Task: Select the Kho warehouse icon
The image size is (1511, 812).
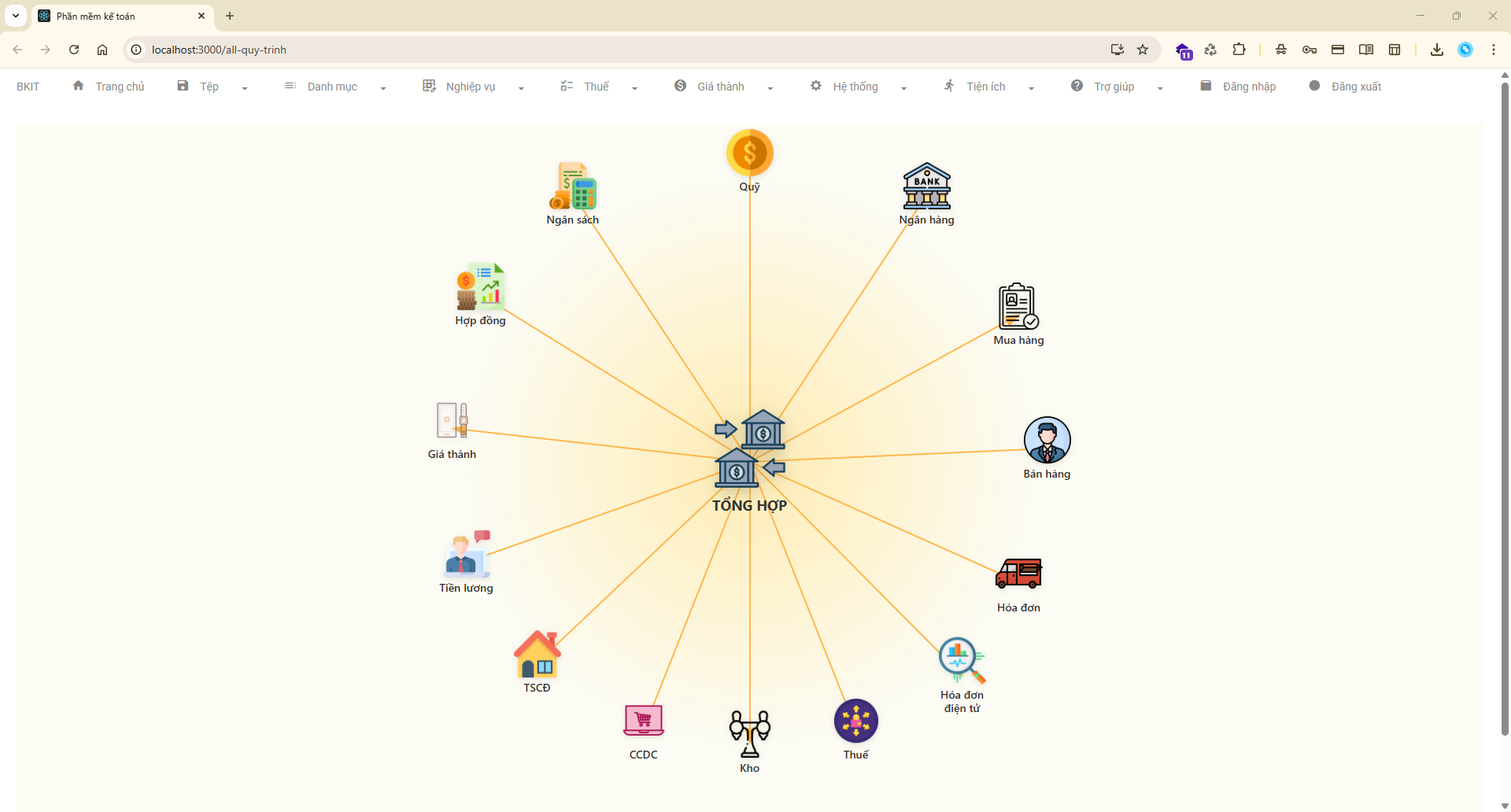Action: pos(749,734)
